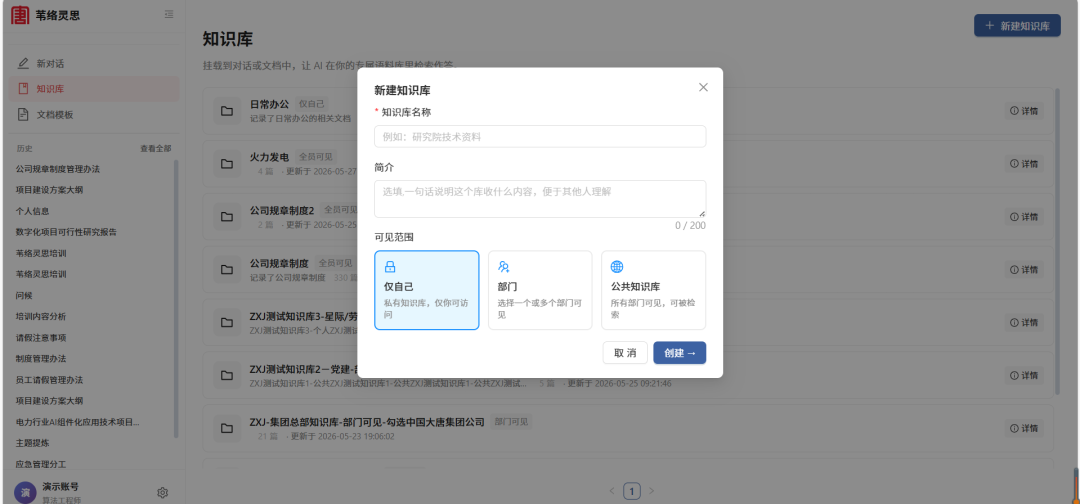Click the 苇络灵思 logo icon
Image resolution: width=1080 pixels, height=504 pixels.
(x=21, y=14)
